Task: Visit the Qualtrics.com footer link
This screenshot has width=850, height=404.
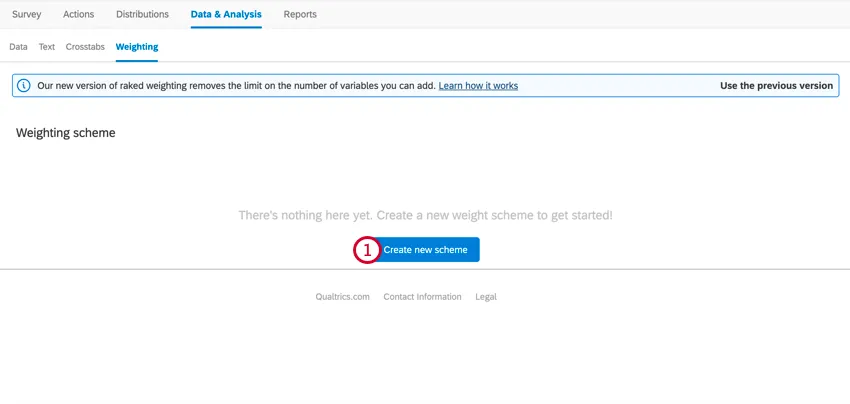Action: tap(343, 297)
